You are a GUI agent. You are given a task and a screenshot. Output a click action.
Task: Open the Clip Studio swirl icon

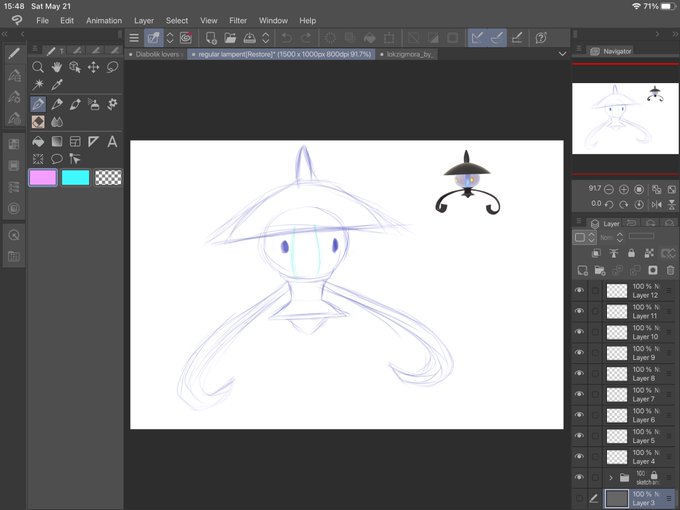tap(186, 38)
